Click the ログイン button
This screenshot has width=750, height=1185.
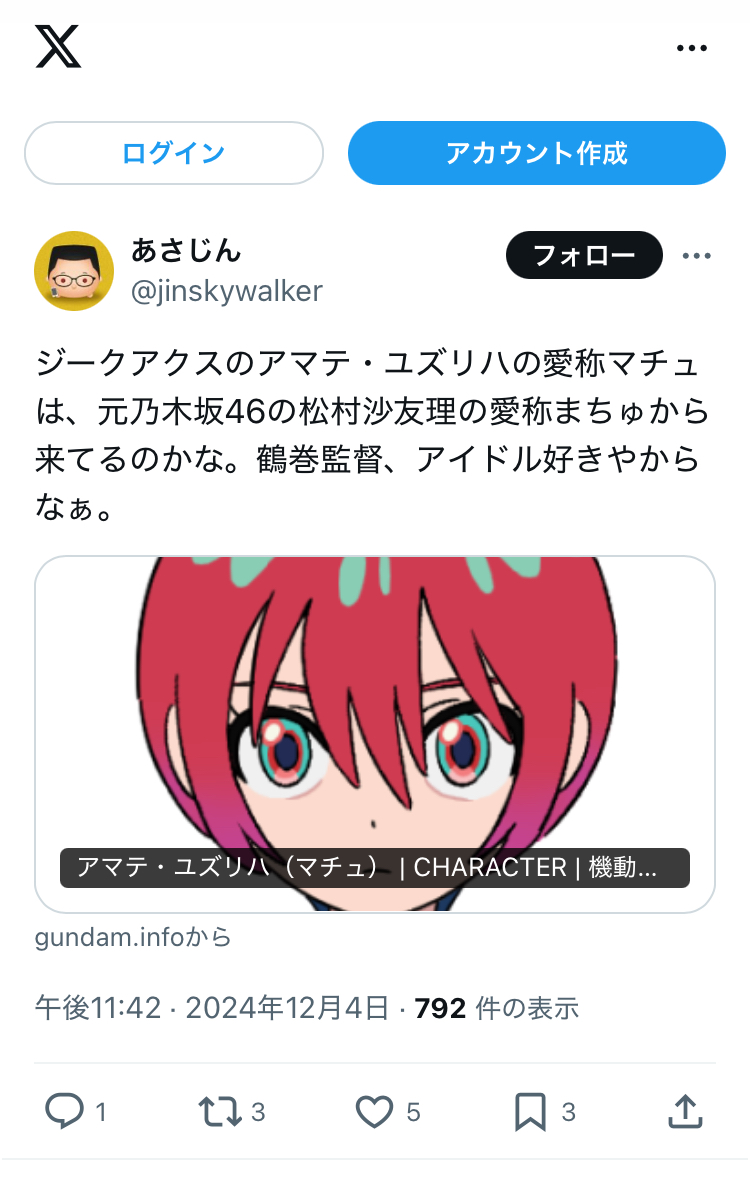pos(174,153)
